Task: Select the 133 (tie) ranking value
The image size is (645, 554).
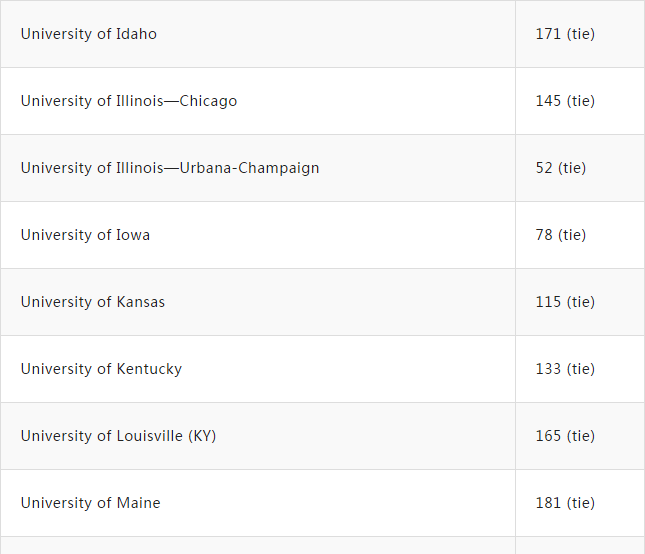Action: (x=565, y=369)
